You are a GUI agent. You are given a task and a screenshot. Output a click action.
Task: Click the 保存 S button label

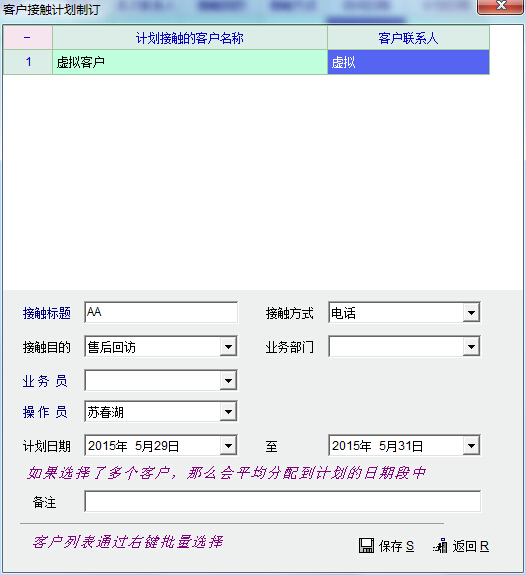click(x=397, y=546)
